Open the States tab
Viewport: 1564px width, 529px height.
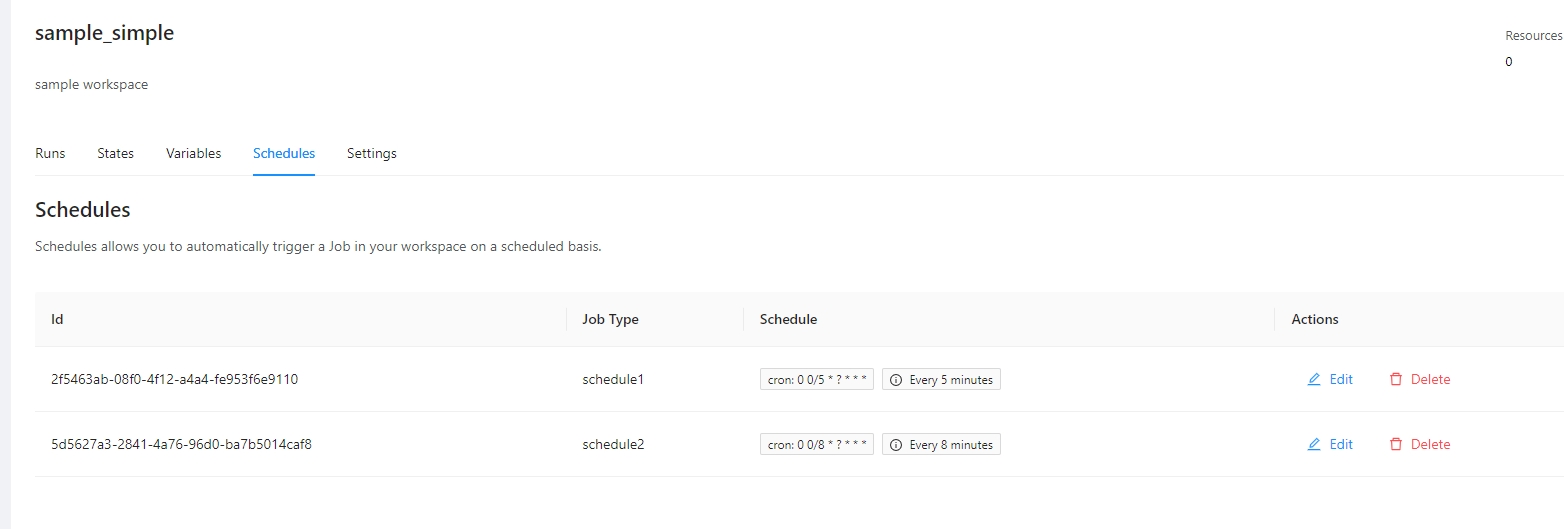(115, 154)
